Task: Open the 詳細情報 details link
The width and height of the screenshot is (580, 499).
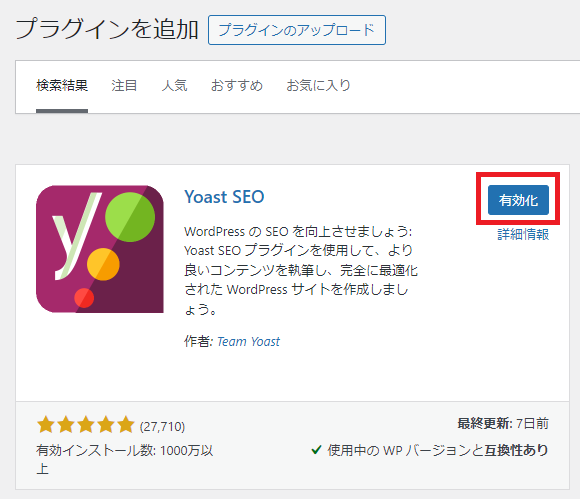Action: (x=523, y=235)
